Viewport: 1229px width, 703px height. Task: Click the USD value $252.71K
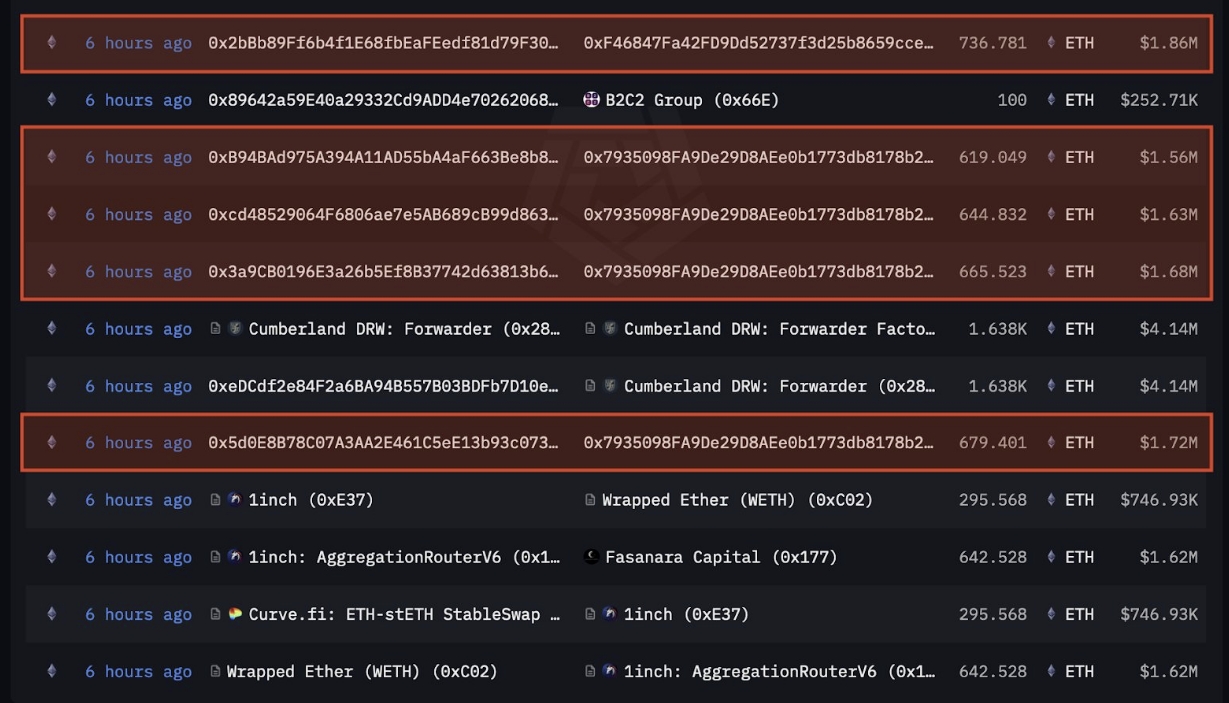click(x=1159, y=100)
